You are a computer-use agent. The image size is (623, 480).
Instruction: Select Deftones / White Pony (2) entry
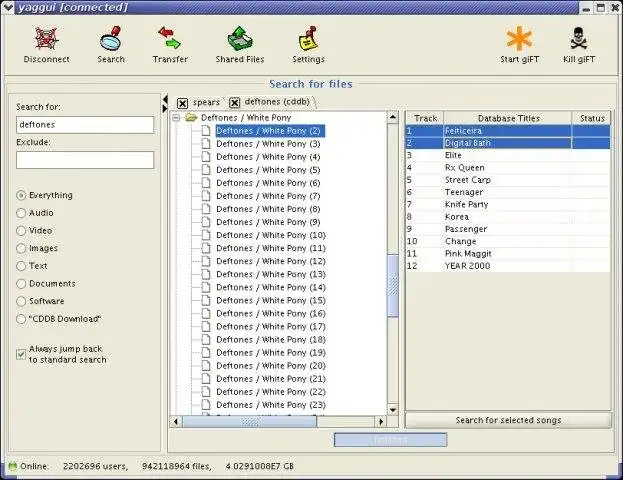270,131
